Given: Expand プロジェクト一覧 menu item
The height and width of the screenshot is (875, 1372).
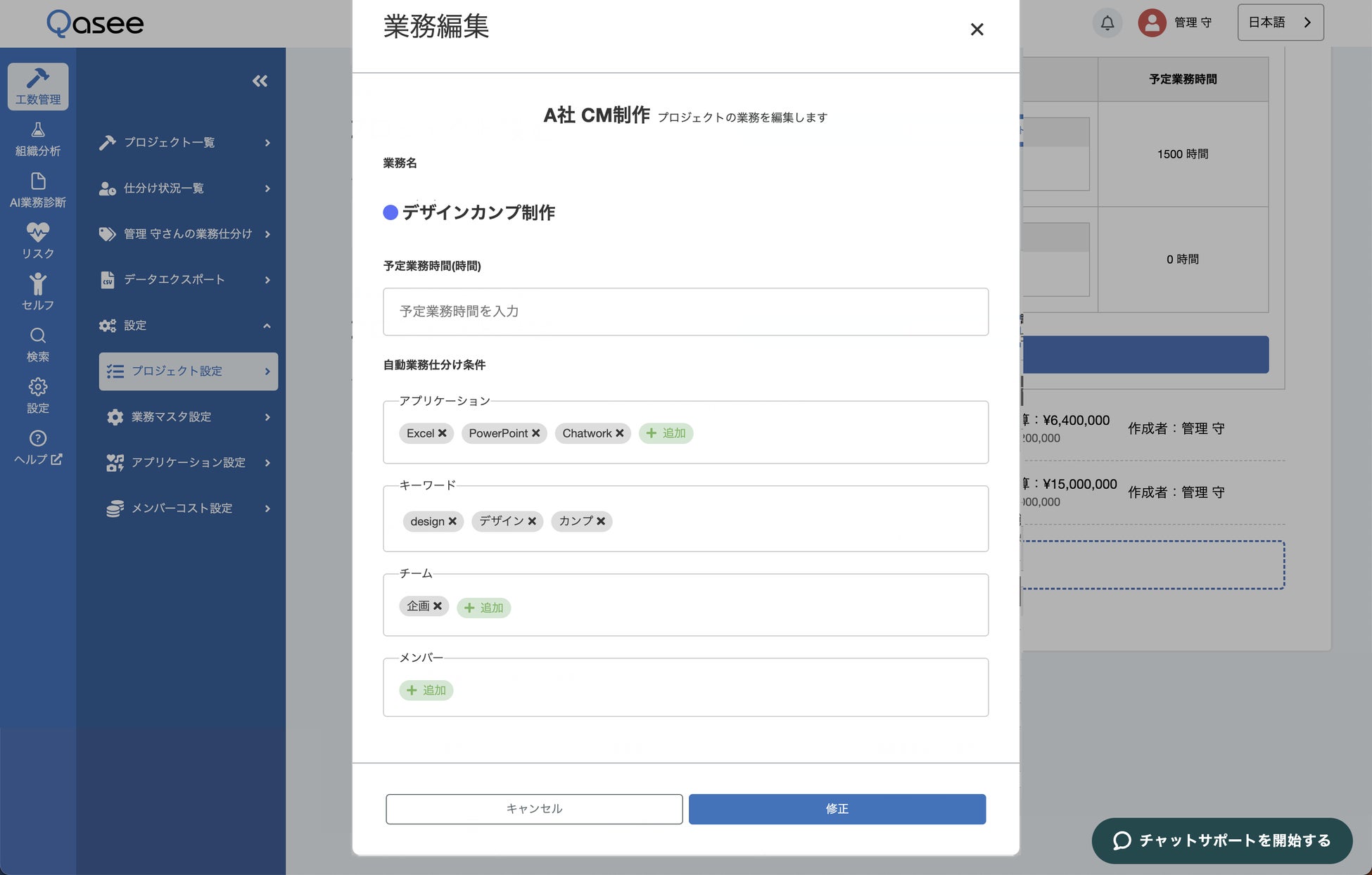Looking at the screenshot, I should click(184, 143).
